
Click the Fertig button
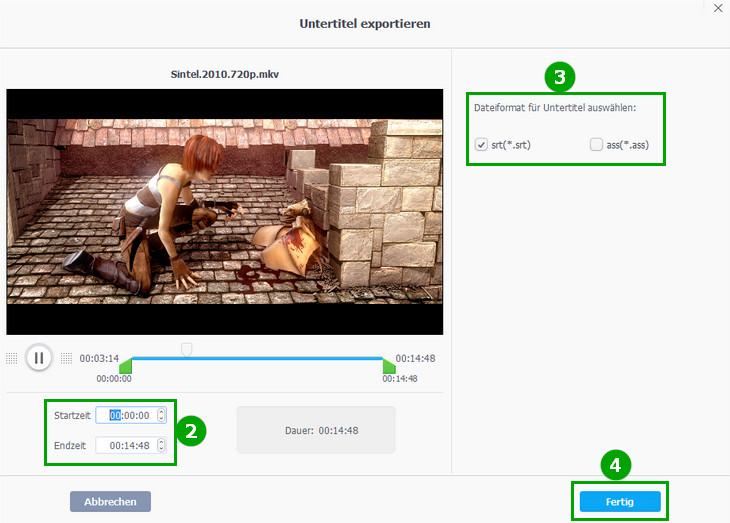coord(620,502)
